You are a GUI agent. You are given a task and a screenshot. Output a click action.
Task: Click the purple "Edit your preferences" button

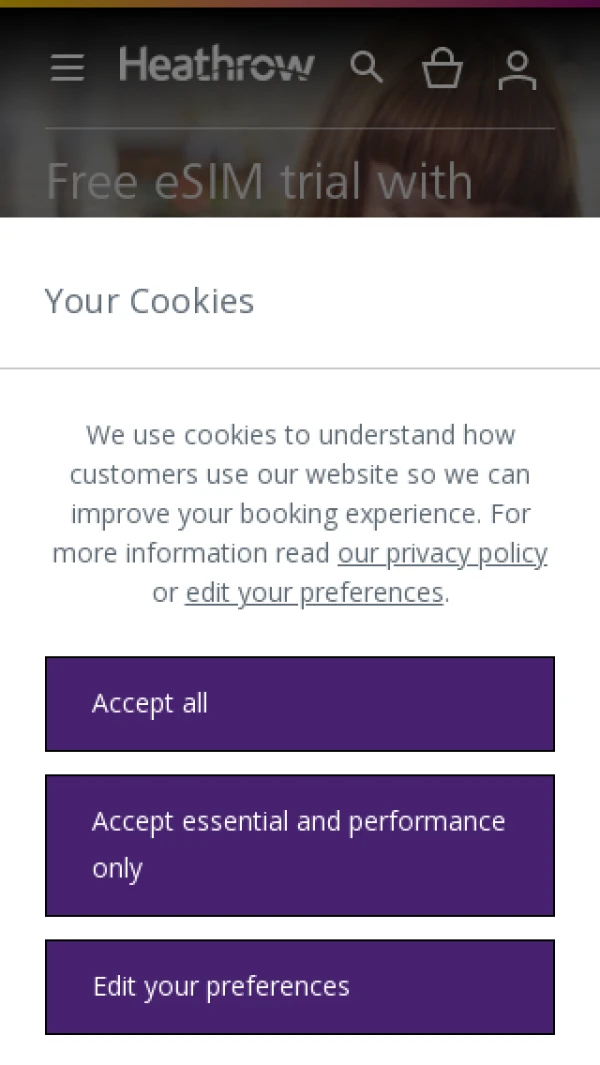point(300,986)
